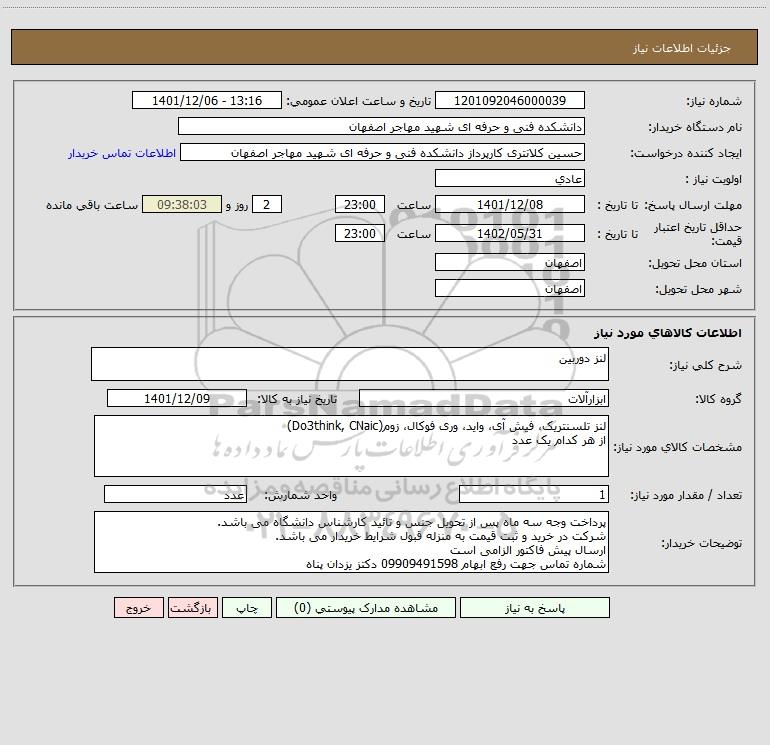Click the label استان محل تحویل
Screen dimensions: 770x745
[x=695, y=263]
